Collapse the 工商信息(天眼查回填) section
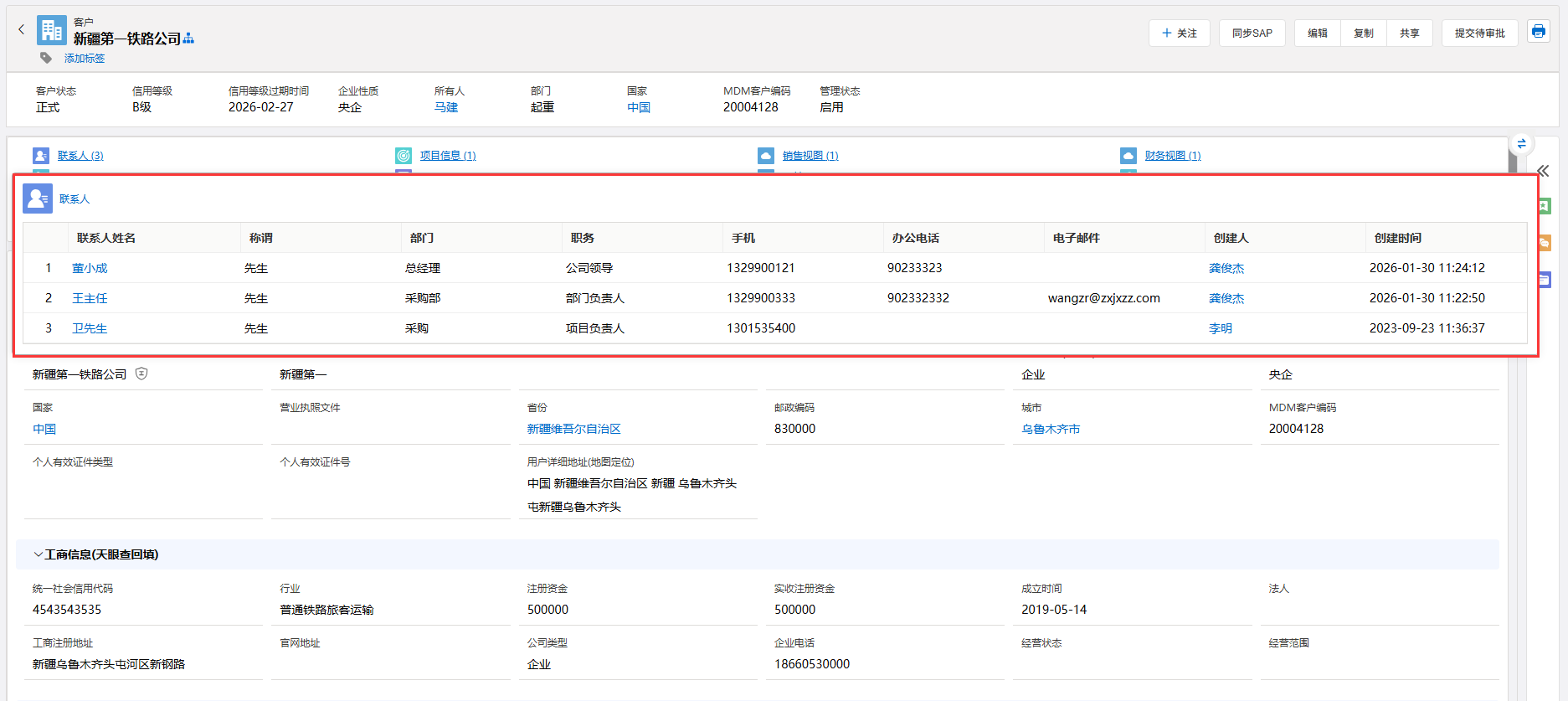Viewport: 1568px width, 701px height. point(39,554)
